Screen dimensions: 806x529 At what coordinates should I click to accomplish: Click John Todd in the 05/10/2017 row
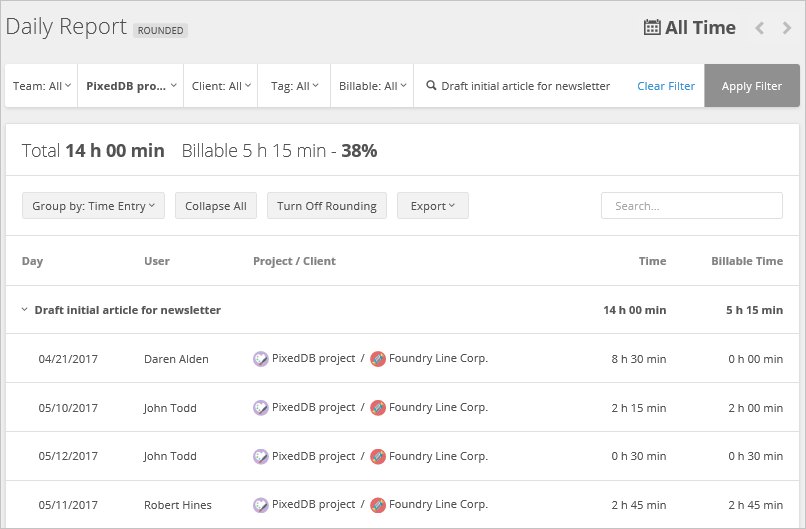pos(170,408)
